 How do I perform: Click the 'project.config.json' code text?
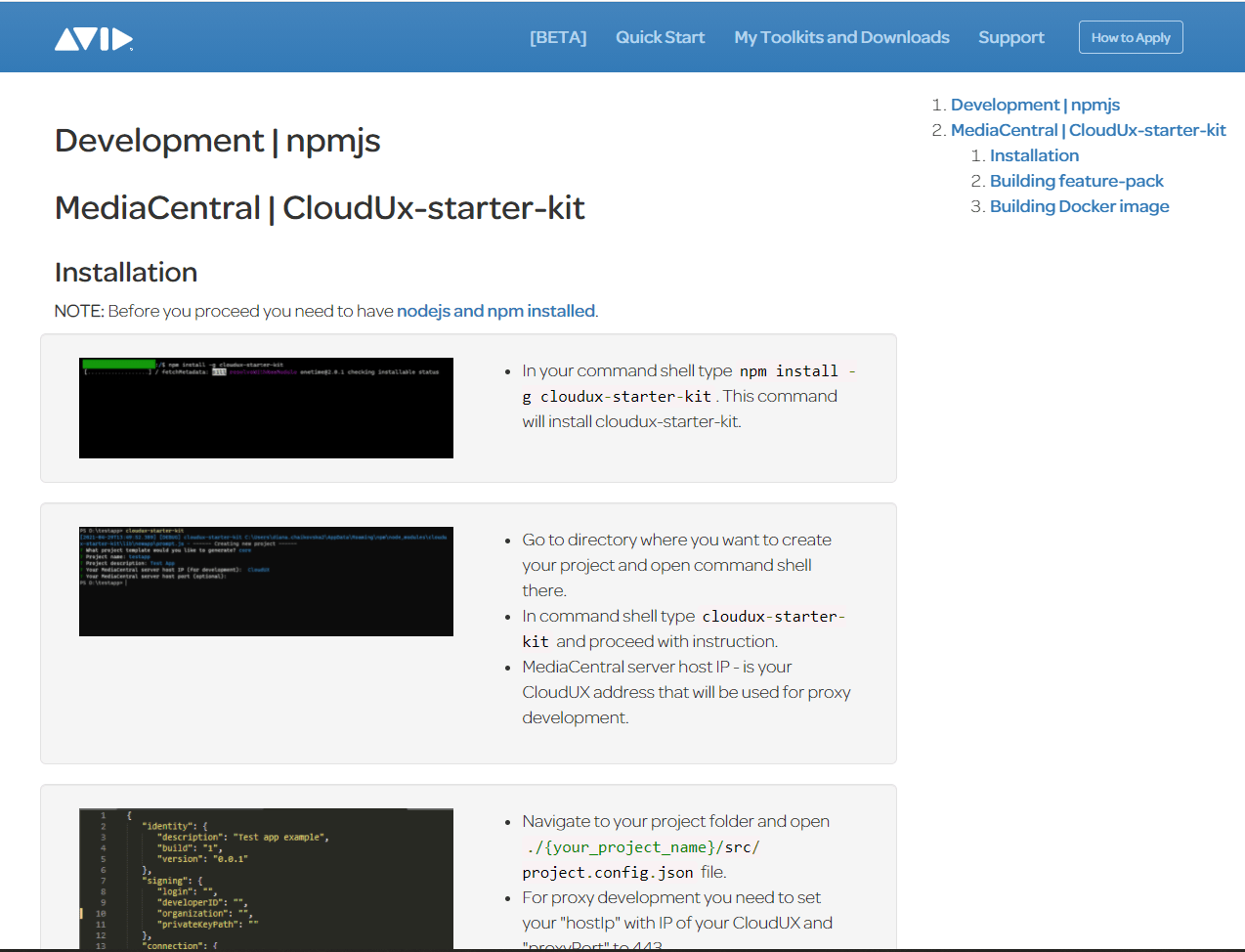(608, 873)
